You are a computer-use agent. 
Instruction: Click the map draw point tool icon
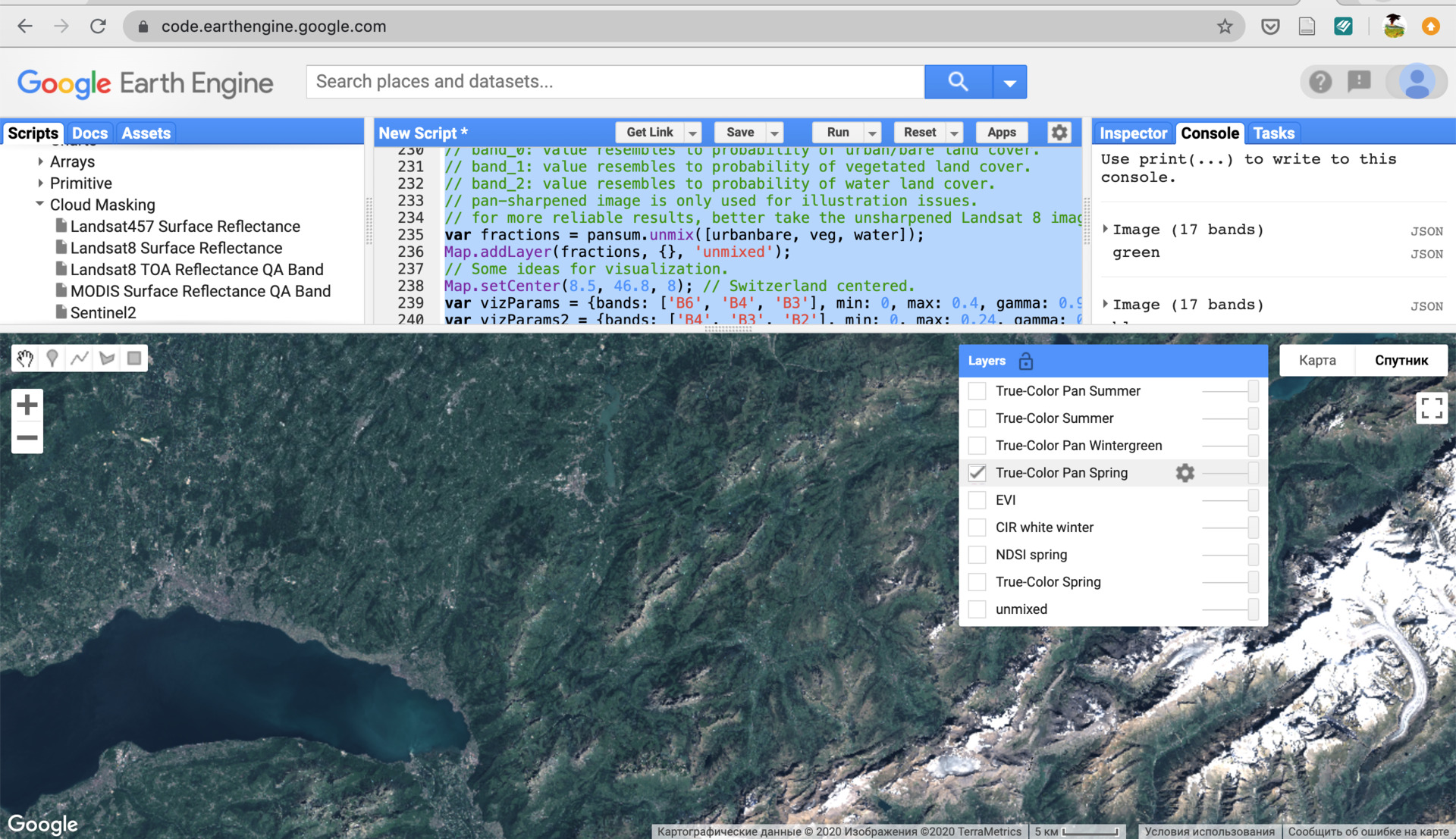[x=52, y=358]
